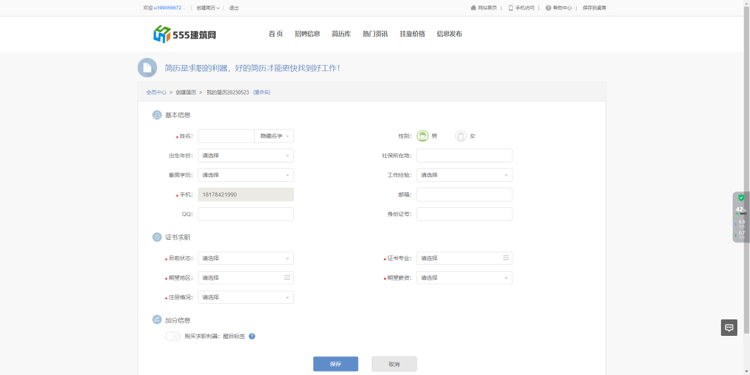Viewport: 750px width, 375px height.
Task: Open the list picker icon in 期望地区 field
Action: coord(287,277)
